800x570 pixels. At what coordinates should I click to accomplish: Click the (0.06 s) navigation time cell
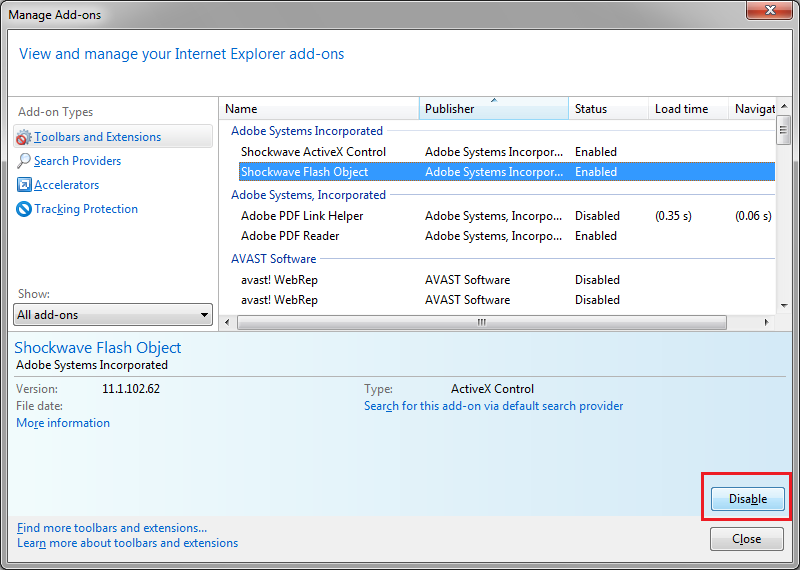(753, 216)
